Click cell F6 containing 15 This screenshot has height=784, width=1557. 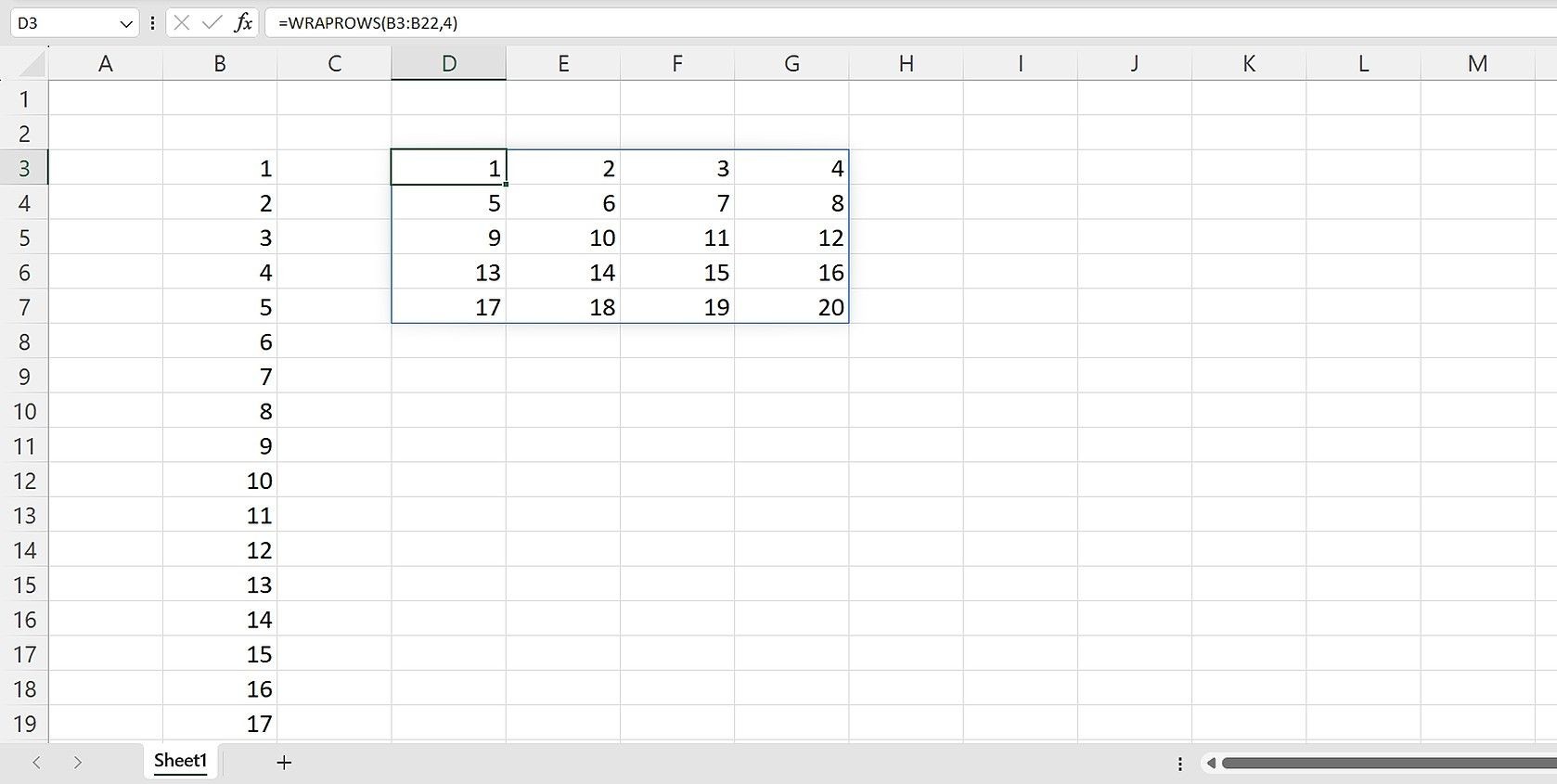(677, 273)
